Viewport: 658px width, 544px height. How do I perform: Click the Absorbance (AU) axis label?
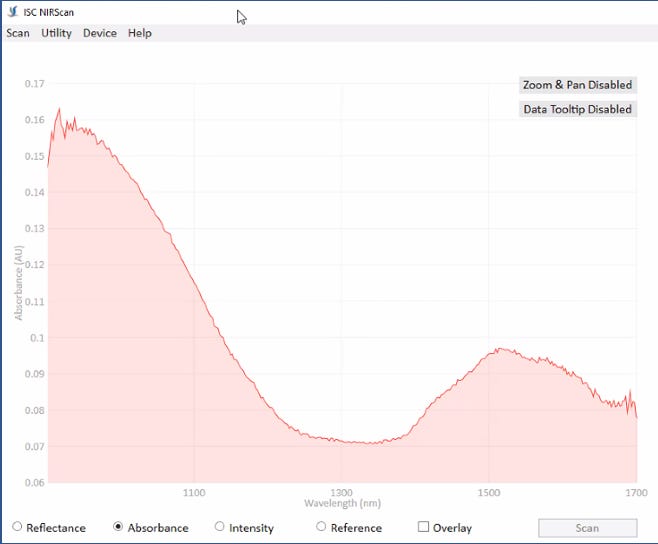[x=18, y=282]
